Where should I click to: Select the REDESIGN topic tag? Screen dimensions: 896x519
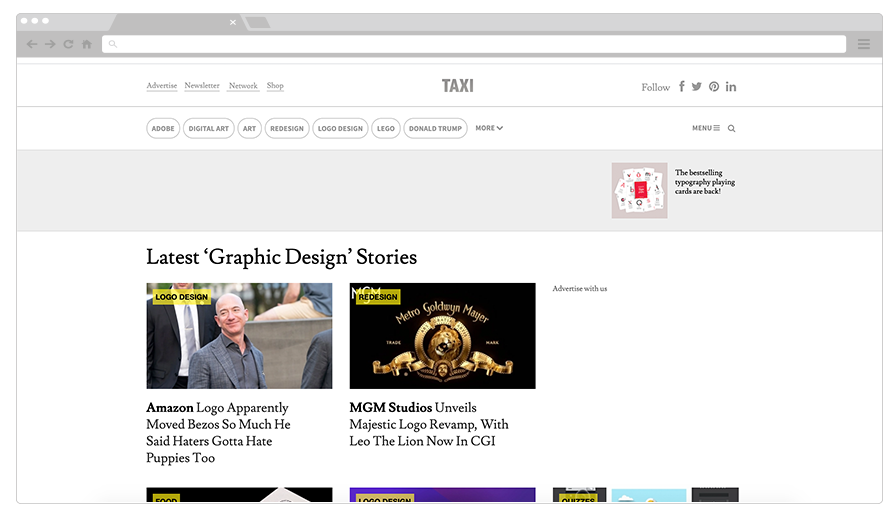(287, 129)
